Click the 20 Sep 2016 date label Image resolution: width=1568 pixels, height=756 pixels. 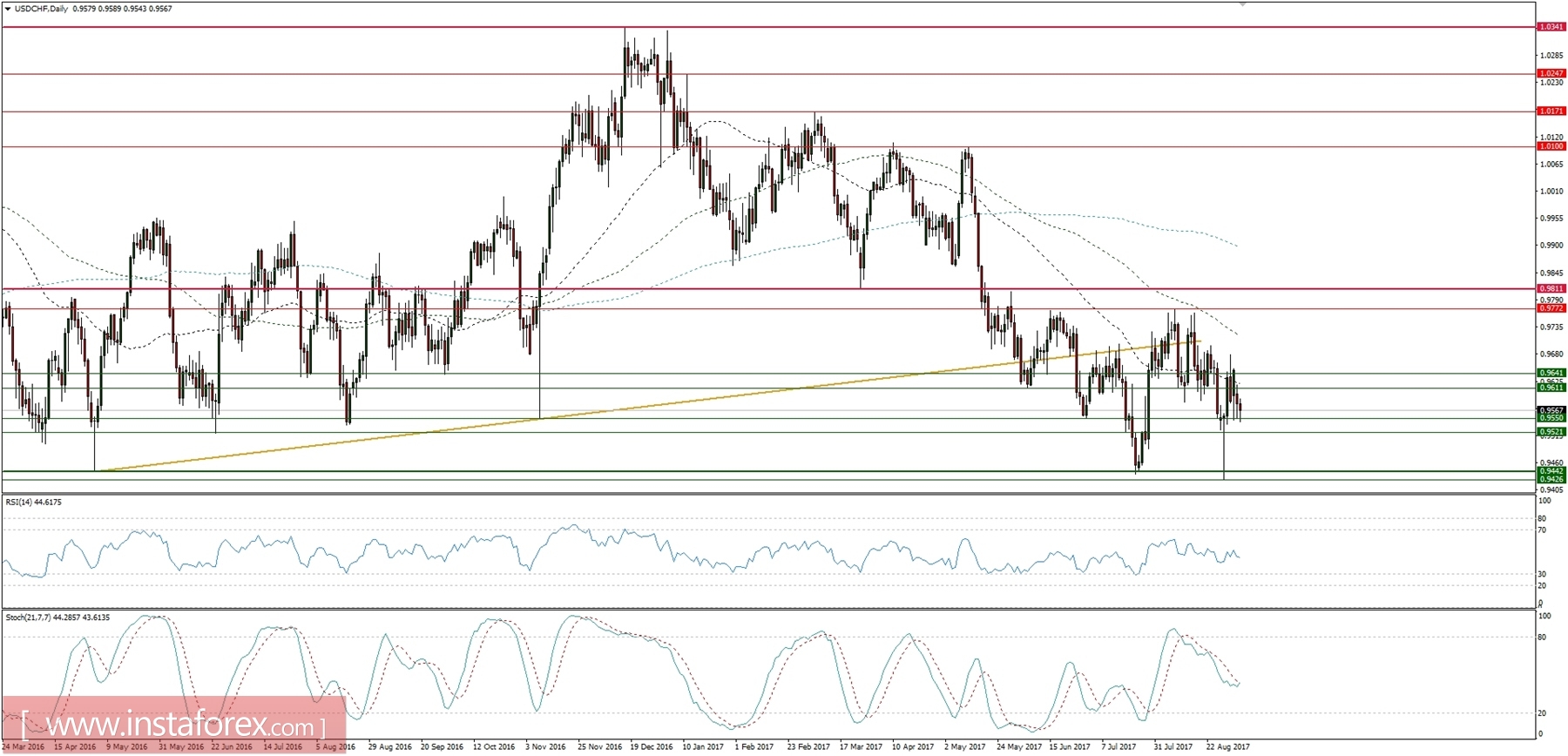(x=442, y=747)
